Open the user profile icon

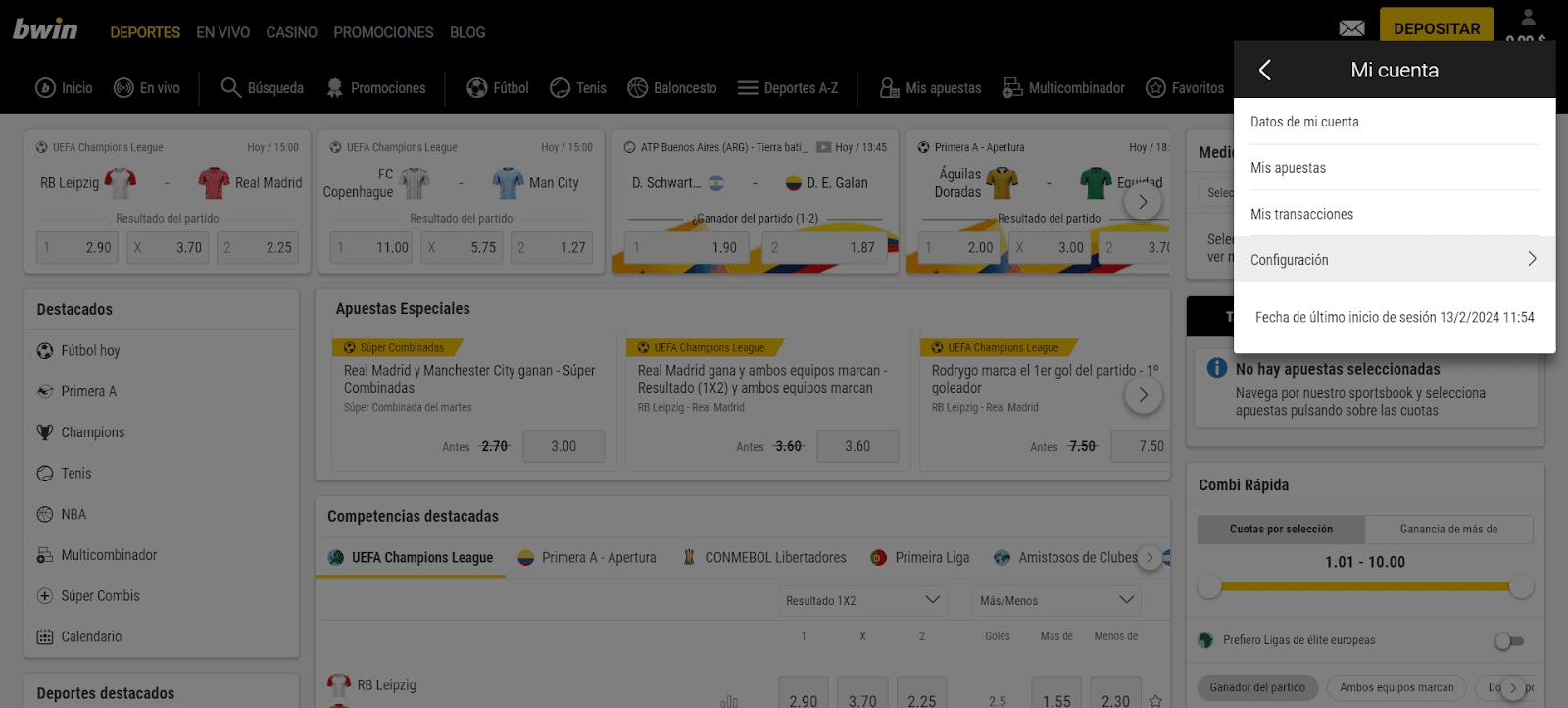1528,17
